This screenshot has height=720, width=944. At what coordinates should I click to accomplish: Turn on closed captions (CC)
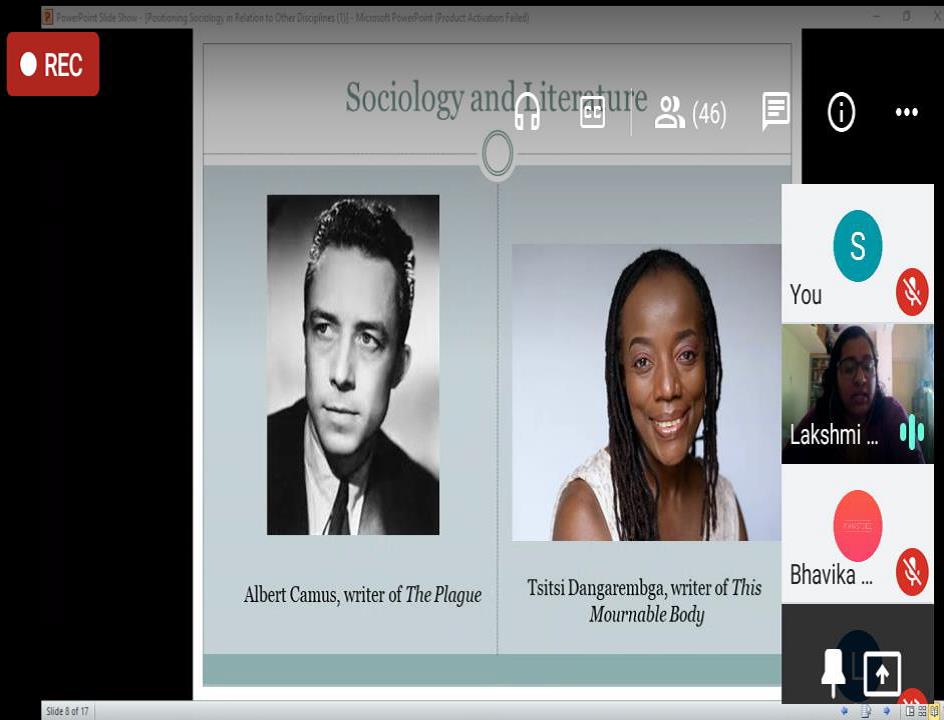coord(593,112)
